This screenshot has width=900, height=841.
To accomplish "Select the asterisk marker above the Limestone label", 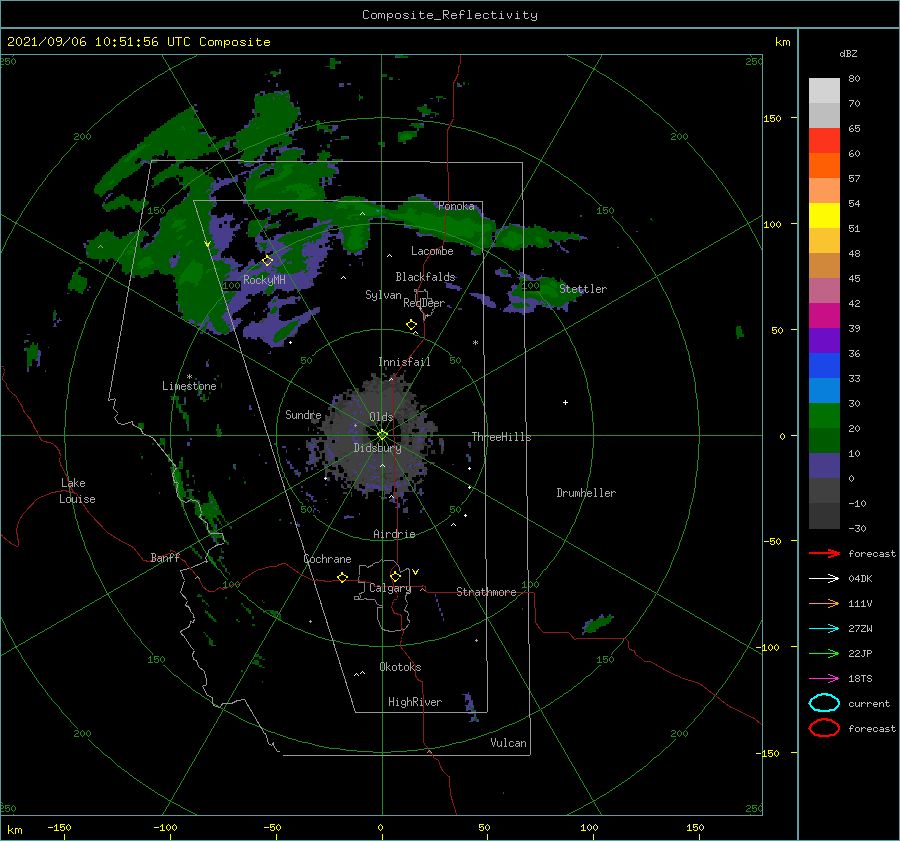I will click(x=189, y=377).
